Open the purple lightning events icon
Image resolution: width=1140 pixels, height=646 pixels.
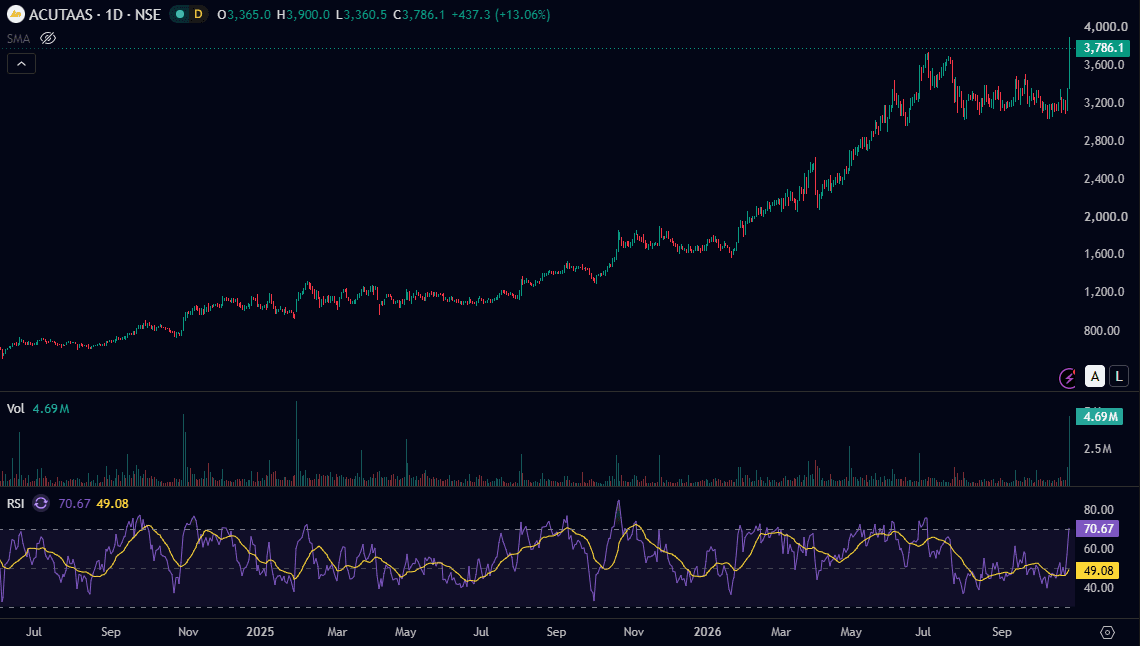pyautogui.click(x=1067, y=377)
